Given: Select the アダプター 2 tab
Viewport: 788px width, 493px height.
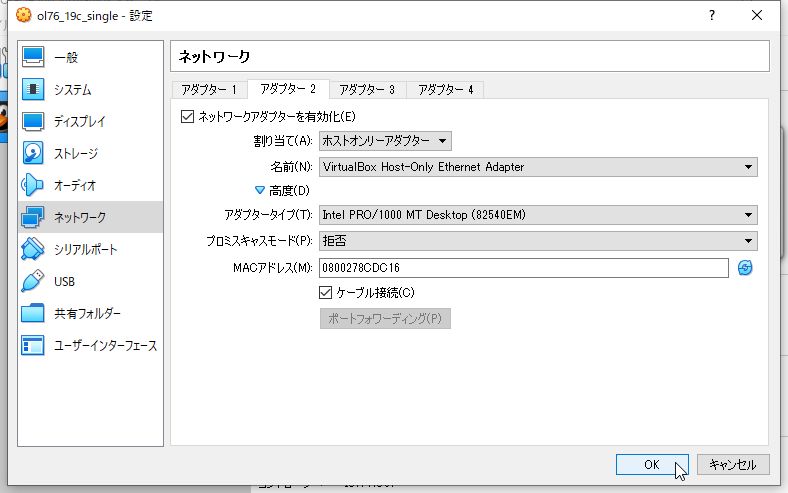Looking at the screenshot, I should coord(288,89).
